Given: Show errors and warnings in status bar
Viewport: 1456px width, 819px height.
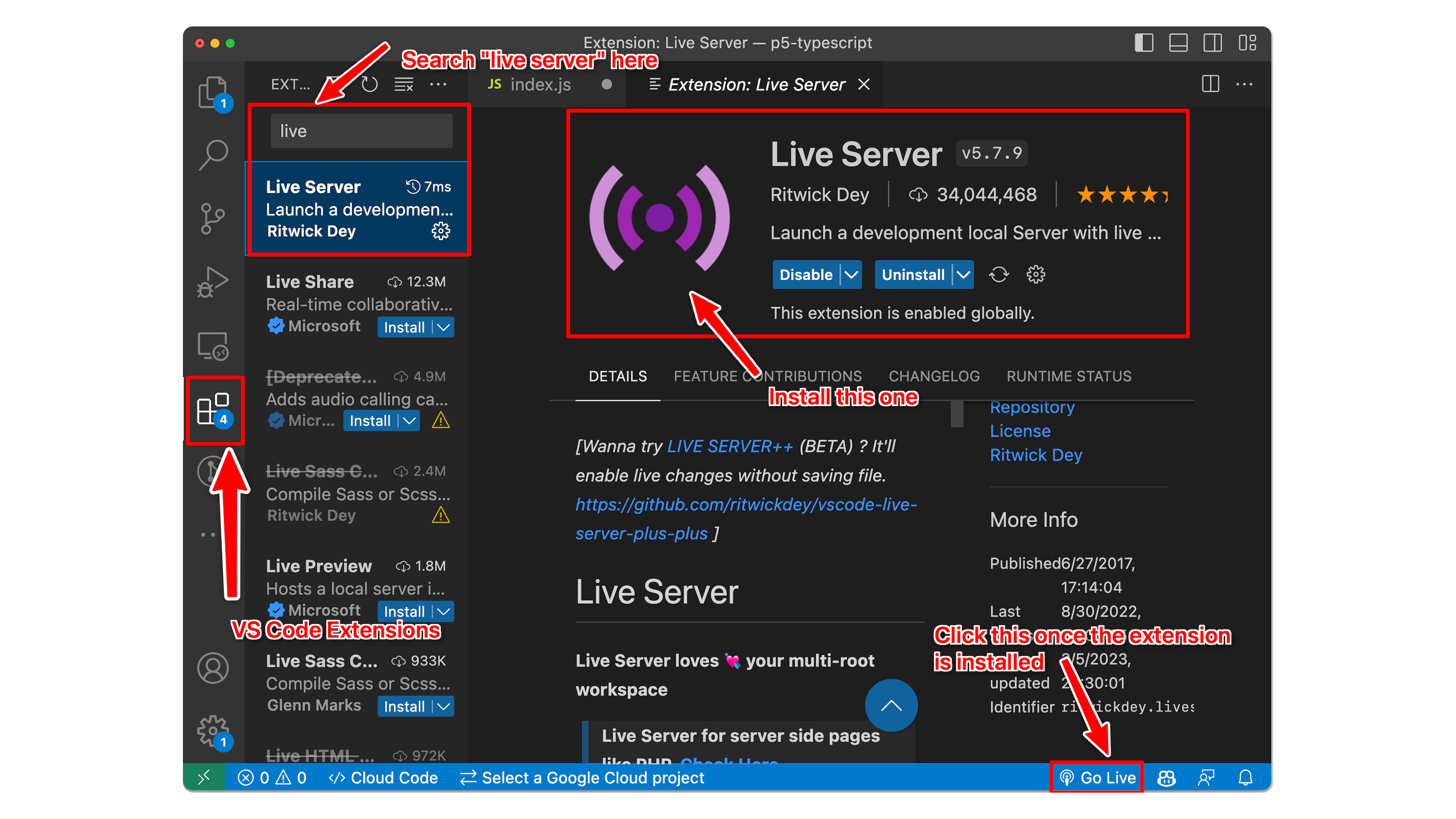Looking at the screenshot, I should click(273, 778).
